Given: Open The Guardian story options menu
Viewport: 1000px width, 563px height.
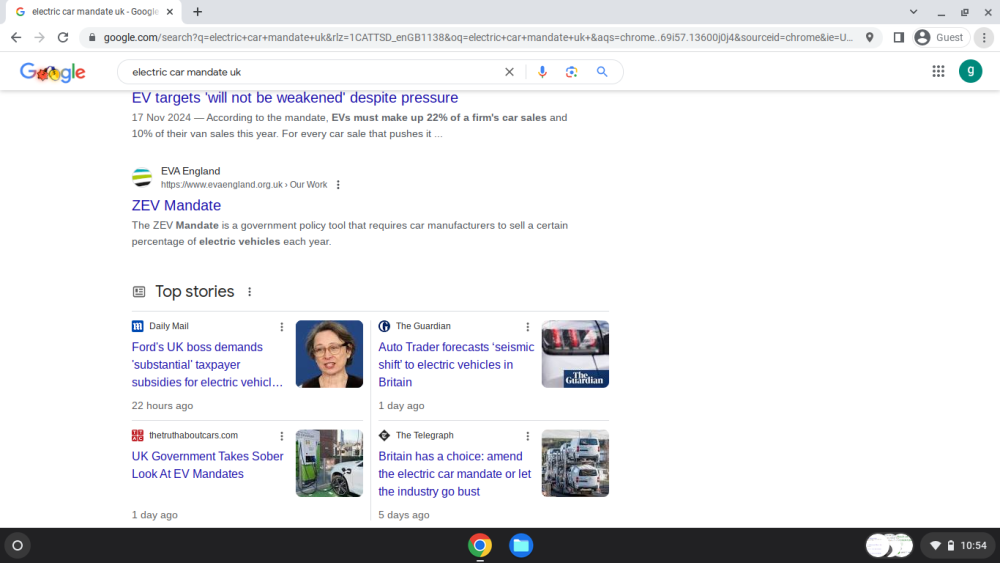Looking at the screenshot, I should 527,327.
